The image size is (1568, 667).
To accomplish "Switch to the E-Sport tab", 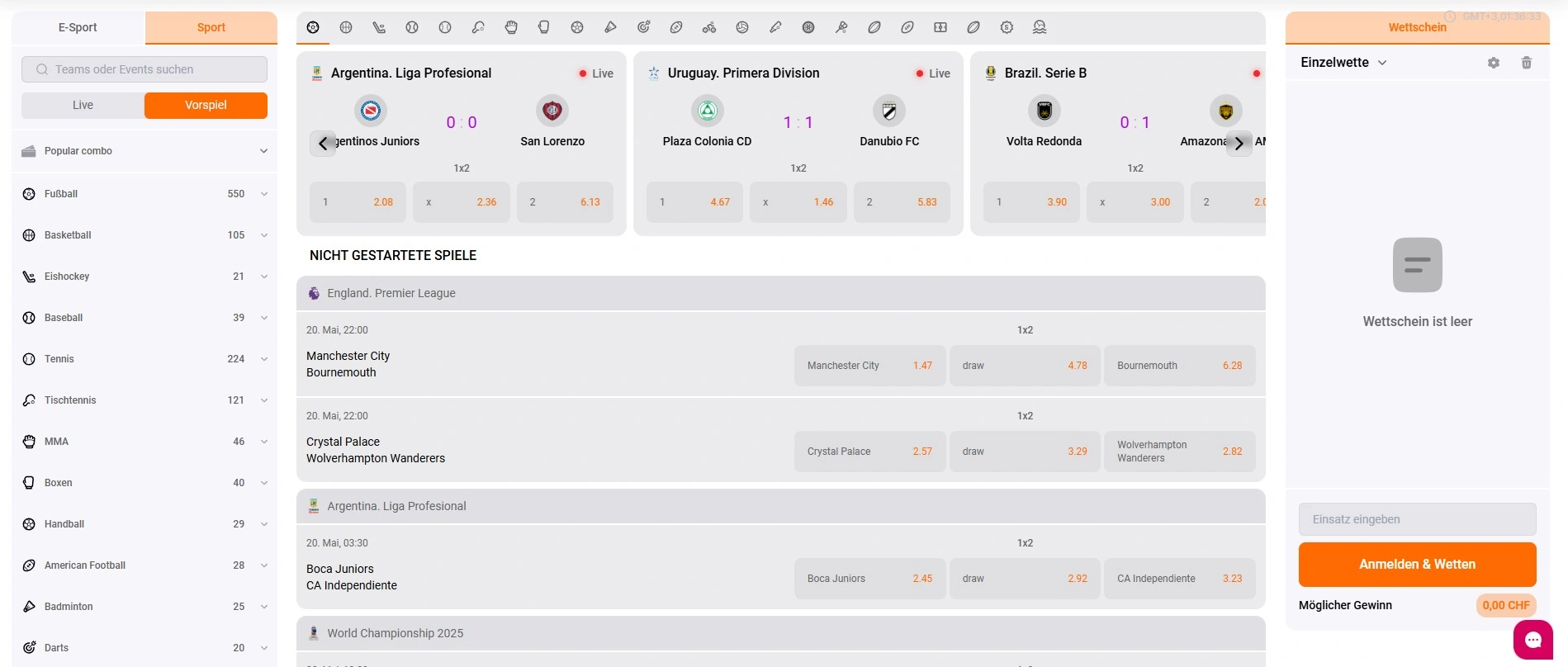I will 78,27.
